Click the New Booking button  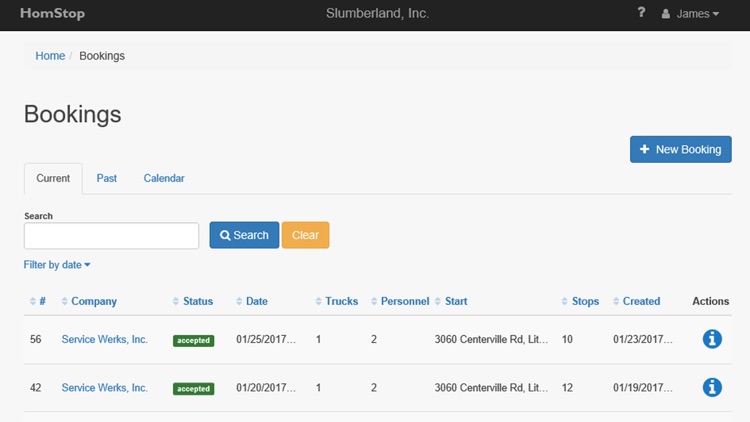pos(680,149)
